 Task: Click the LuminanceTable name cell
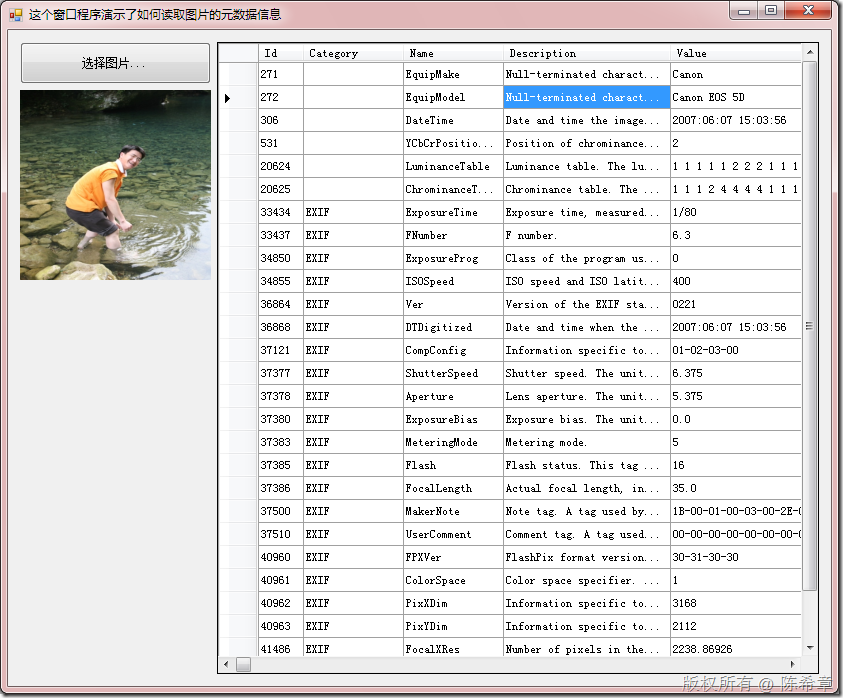tap(453, 167)
